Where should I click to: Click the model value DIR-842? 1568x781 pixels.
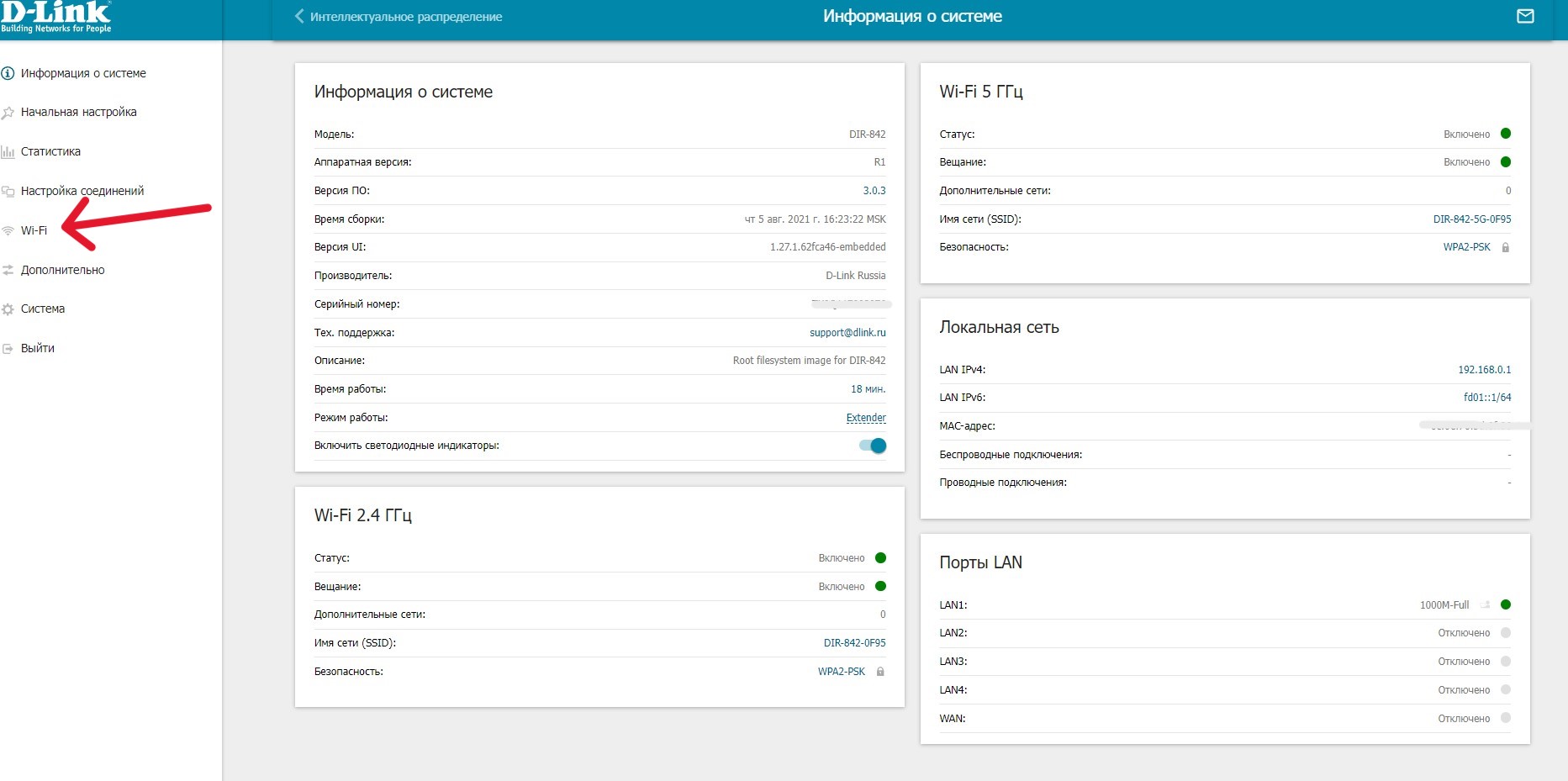868,135
